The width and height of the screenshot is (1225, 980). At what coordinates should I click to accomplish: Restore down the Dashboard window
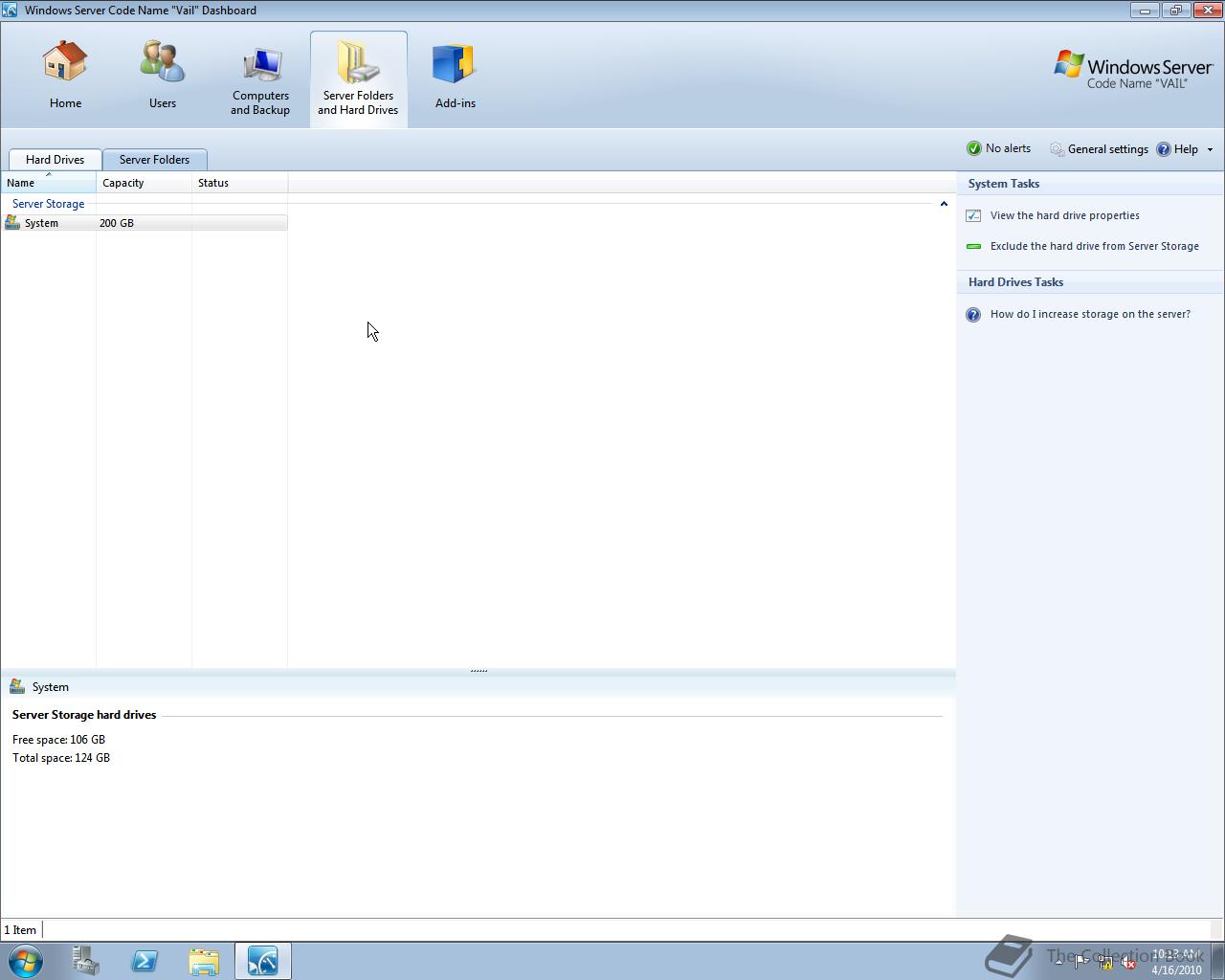pos(1175,11)
